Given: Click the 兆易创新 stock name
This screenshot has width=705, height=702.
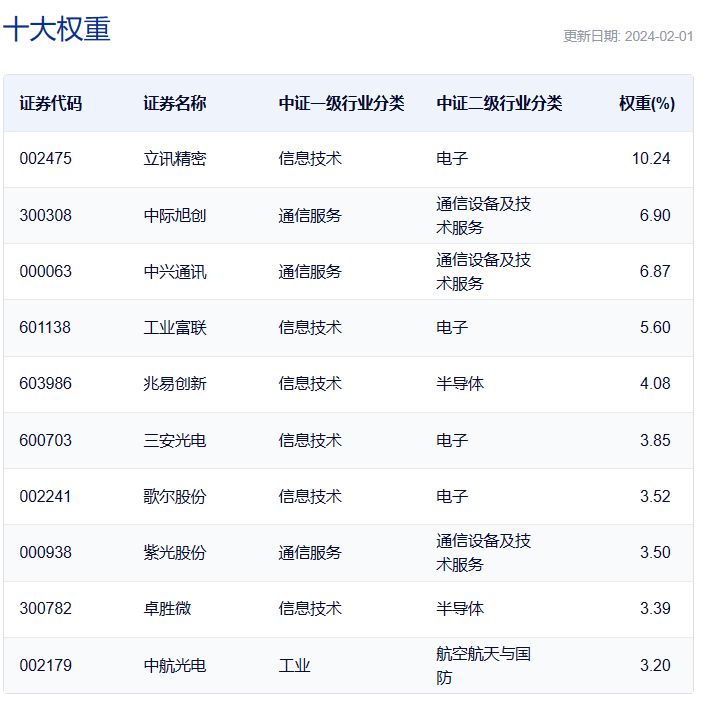Looking at the screenshot, I should click(175, 384).
